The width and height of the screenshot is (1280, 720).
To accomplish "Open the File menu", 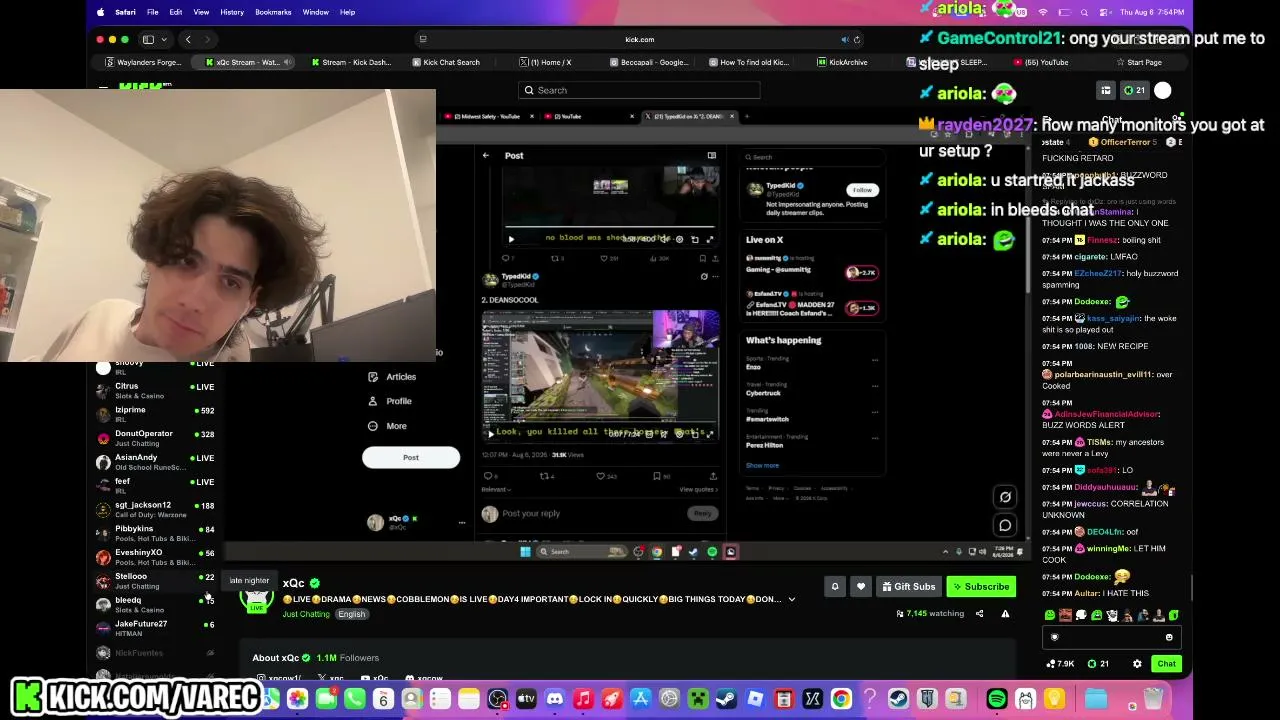I will click(x=153, y=12).
